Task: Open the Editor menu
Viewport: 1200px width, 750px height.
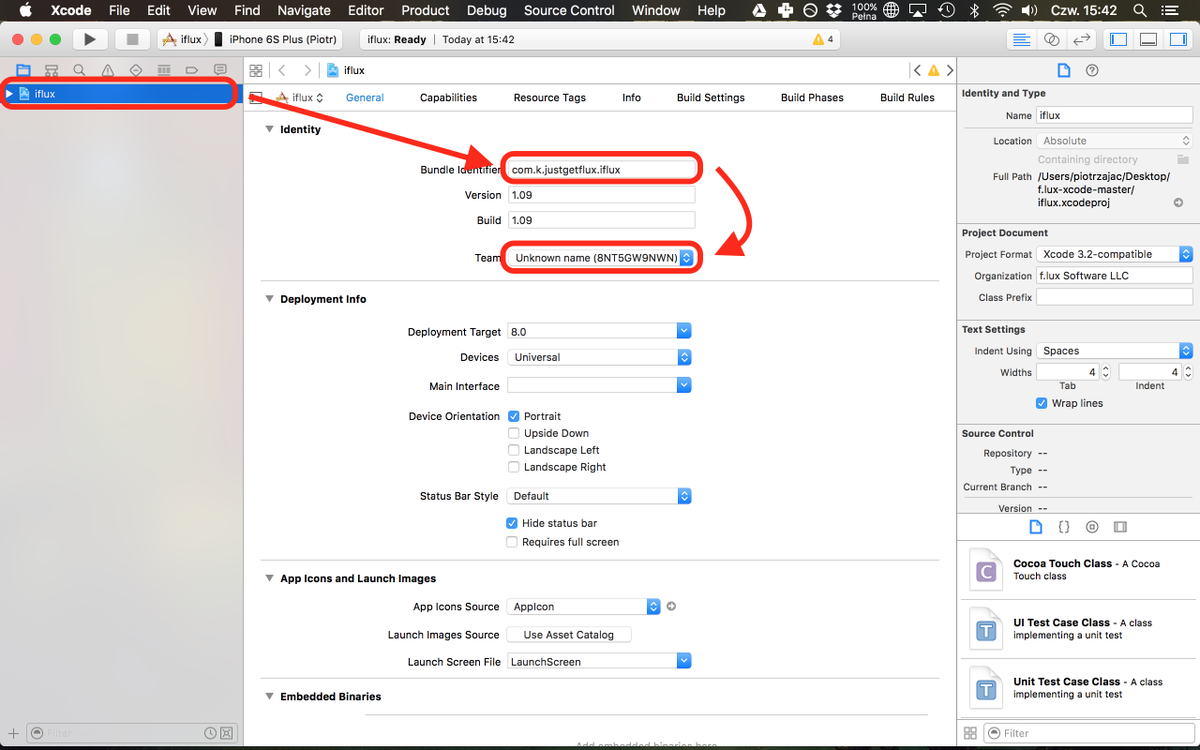Action: pyautogui.click(x=366, y=10)
